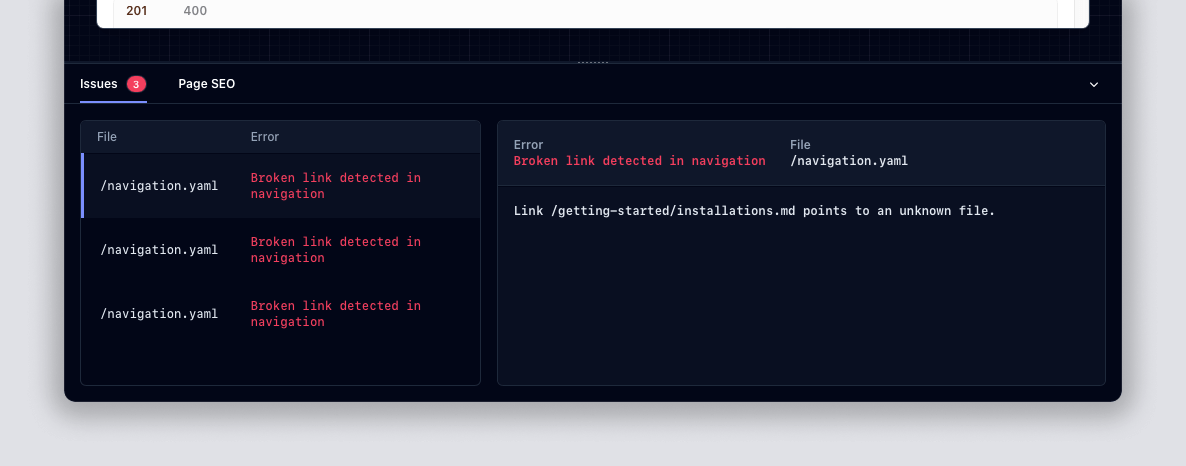This screenshot has width=1186, height=466.
Task: Click the third row's broken link error text
Action: 335,314
